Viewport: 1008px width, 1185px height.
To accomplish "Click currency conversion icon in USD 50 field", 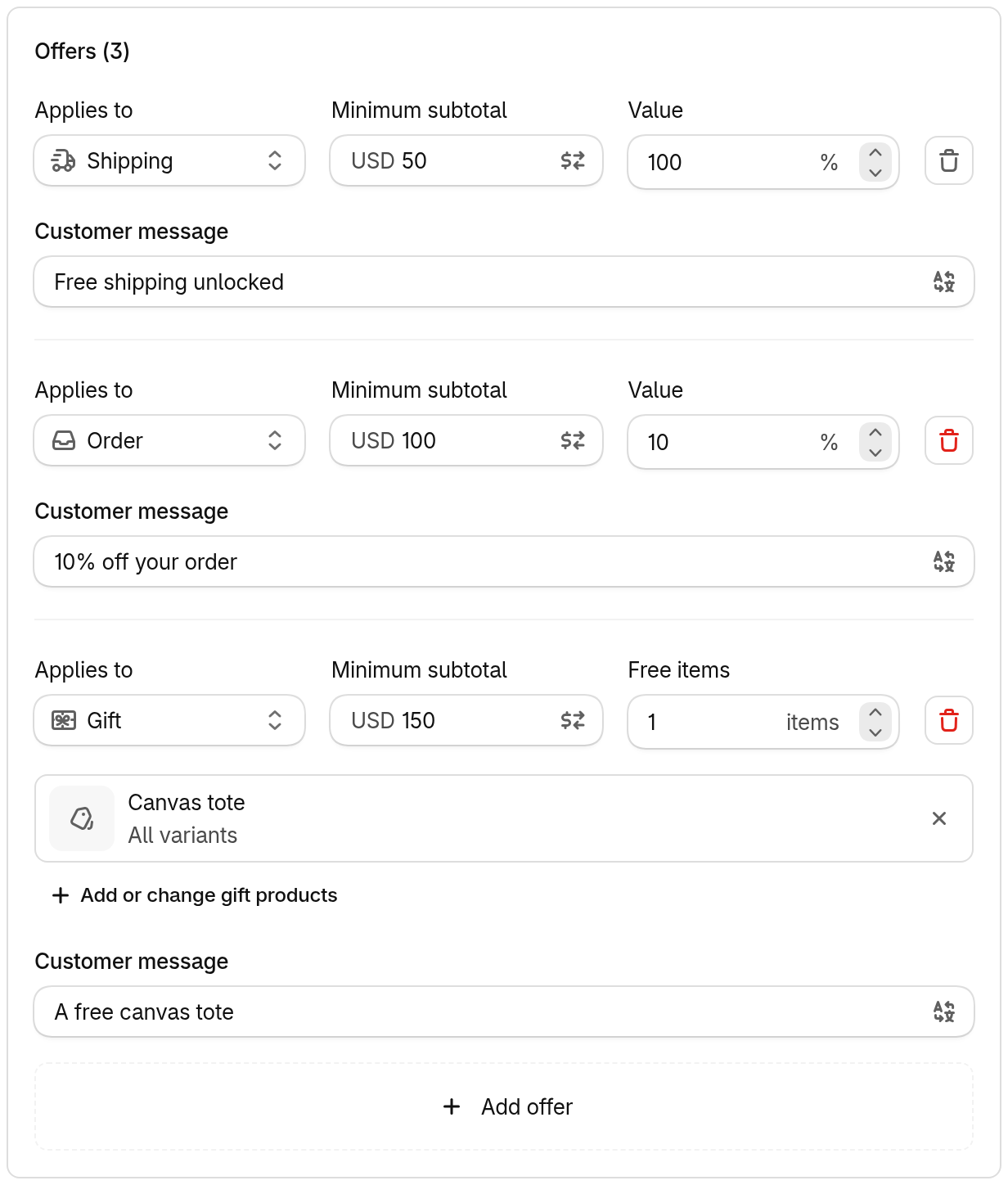I will click(x=573, y=160).
